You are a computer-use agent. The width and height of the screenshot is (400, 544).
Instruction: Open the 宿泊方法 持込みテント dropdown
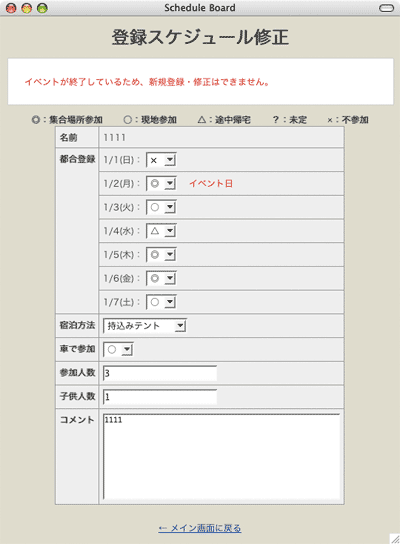(x=145, y=326)
